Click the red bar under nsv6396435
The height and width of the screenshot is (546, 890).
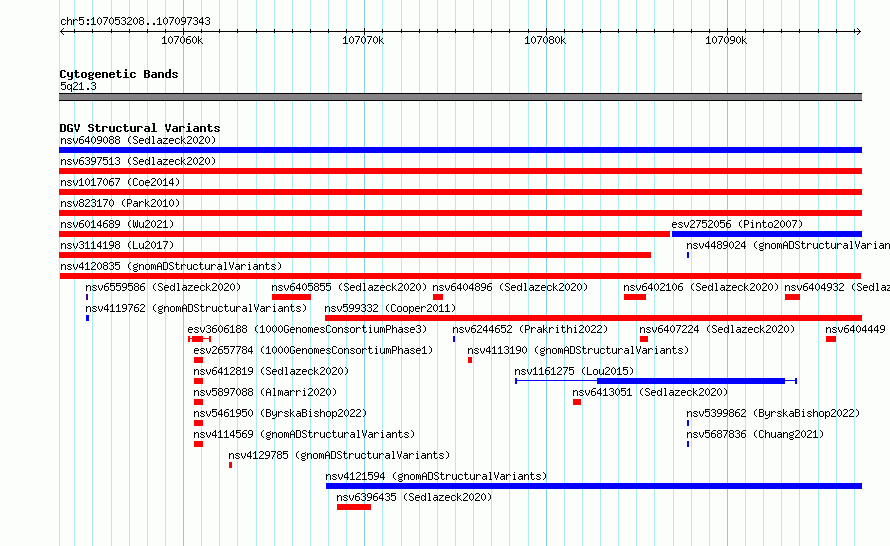354,507
